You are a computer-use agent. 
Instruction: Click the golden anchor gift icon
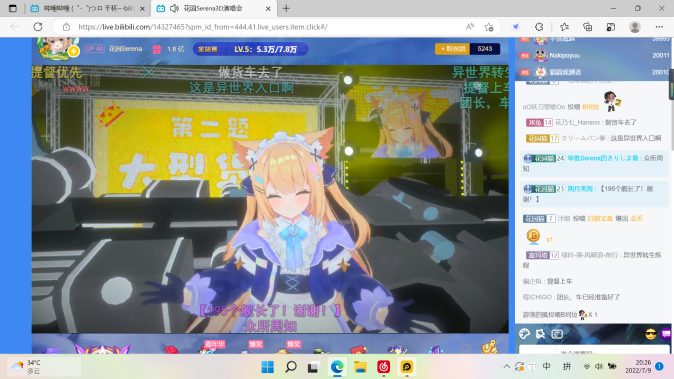click(489, 346)
